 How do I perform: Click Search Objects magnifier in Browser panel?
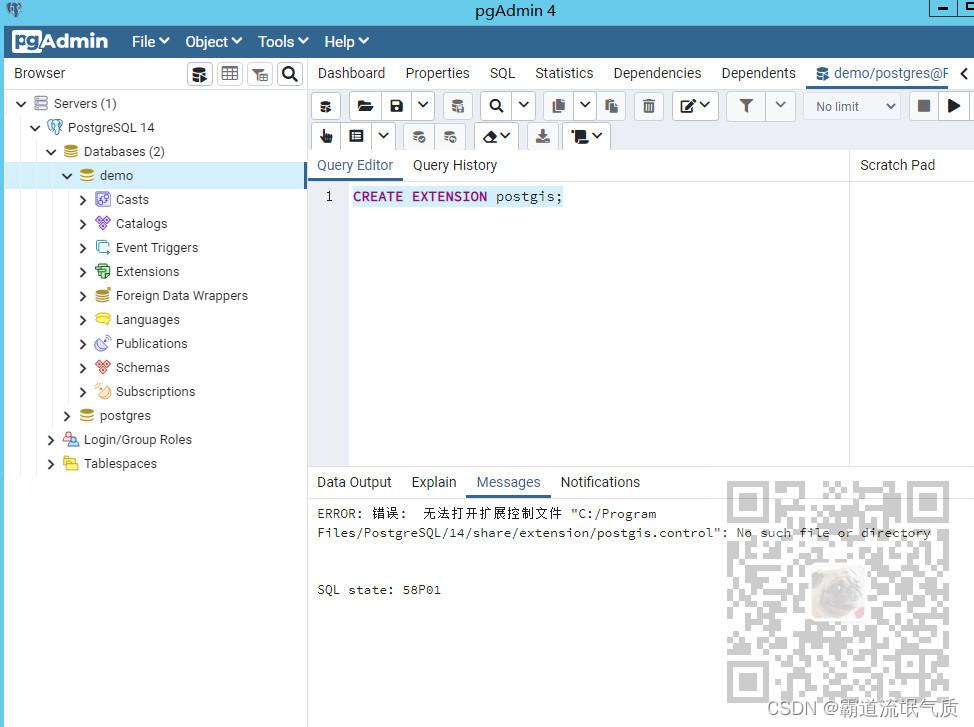[x=290, y=74]
